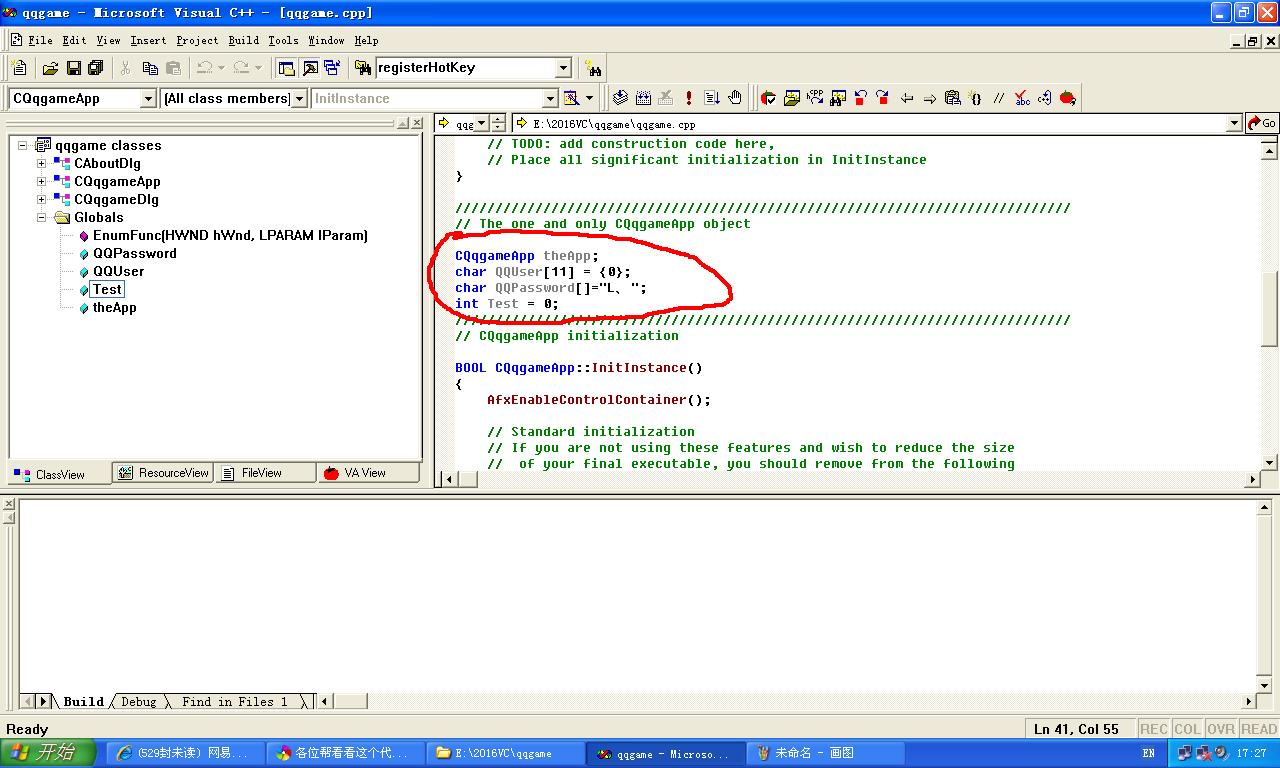Open the file path dropdown in editor
The height and width of the screenshot is (768, 1280).
click(1234, 123)
